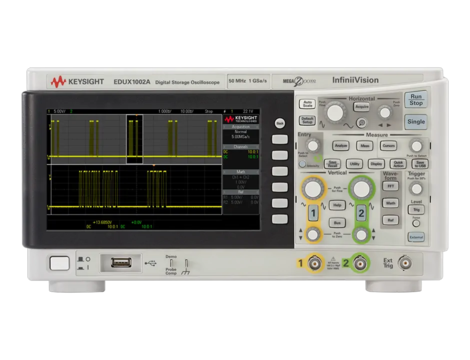Viewport: 470px width, 360px height.
Task: Push the channel 2 vertical position knob
Action: [361, 235]
